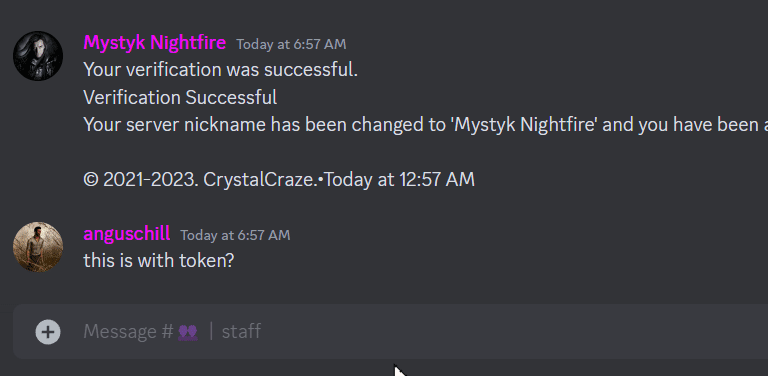Click the CrystalCraze copyright footer text
The image size is (768, 376).
click(201, 180)
